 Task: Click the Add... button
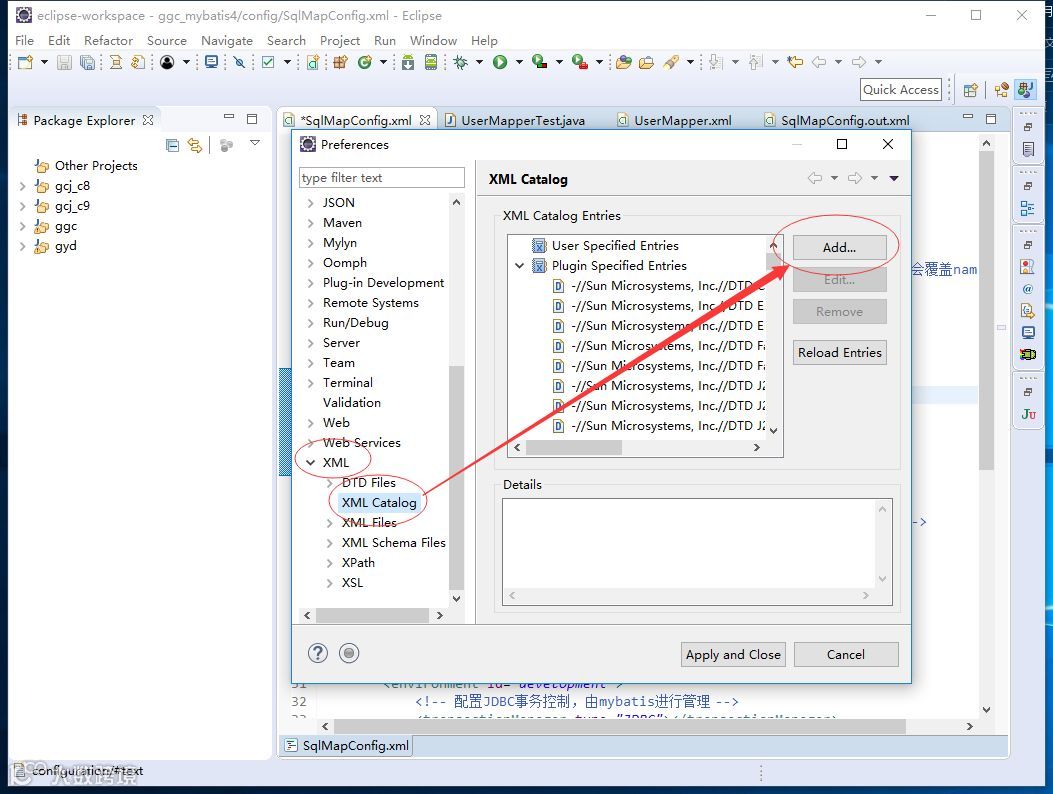coord(839,247)
